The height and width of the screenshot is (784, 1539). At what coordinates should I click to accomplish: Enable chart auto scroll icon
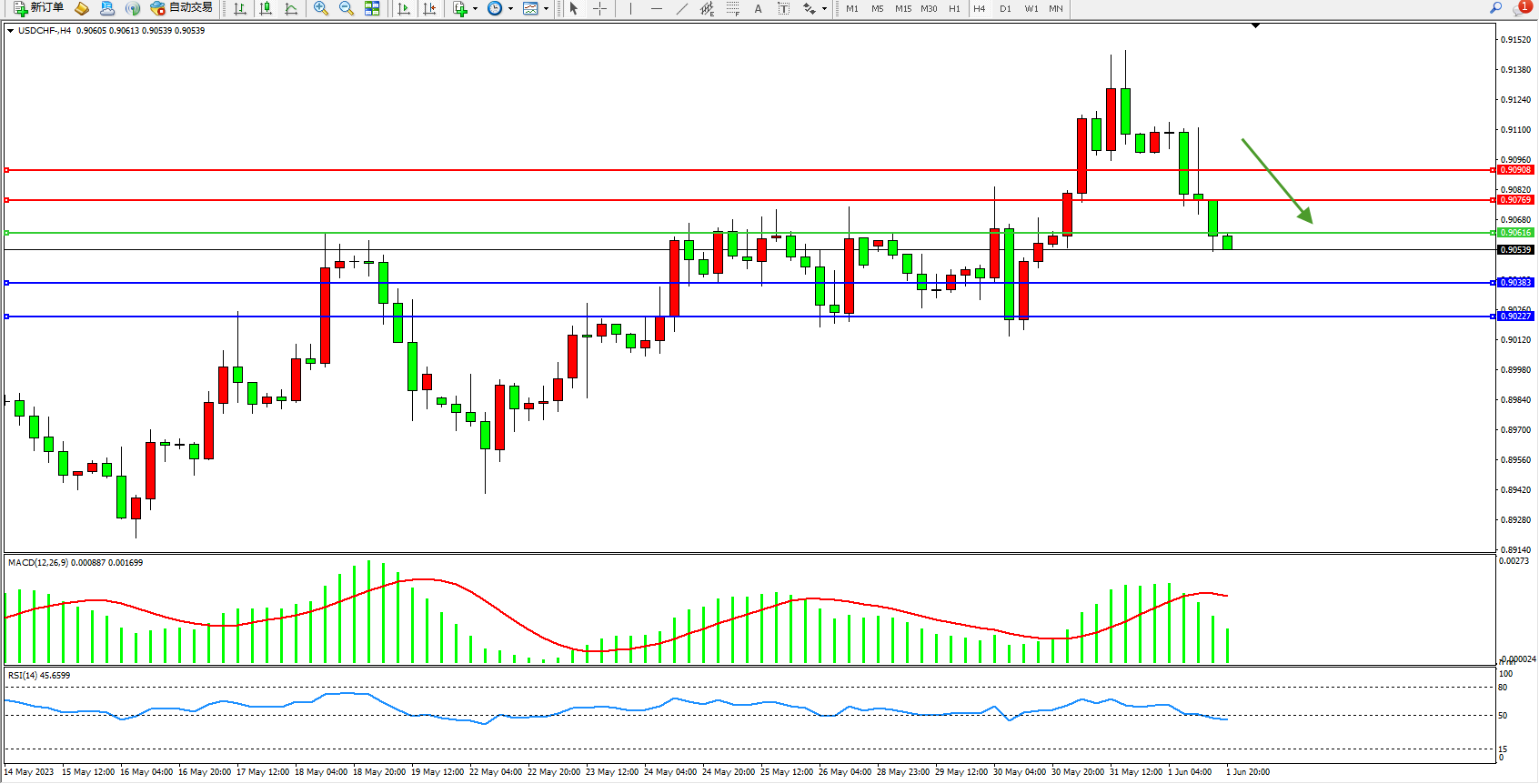(404, 9)
